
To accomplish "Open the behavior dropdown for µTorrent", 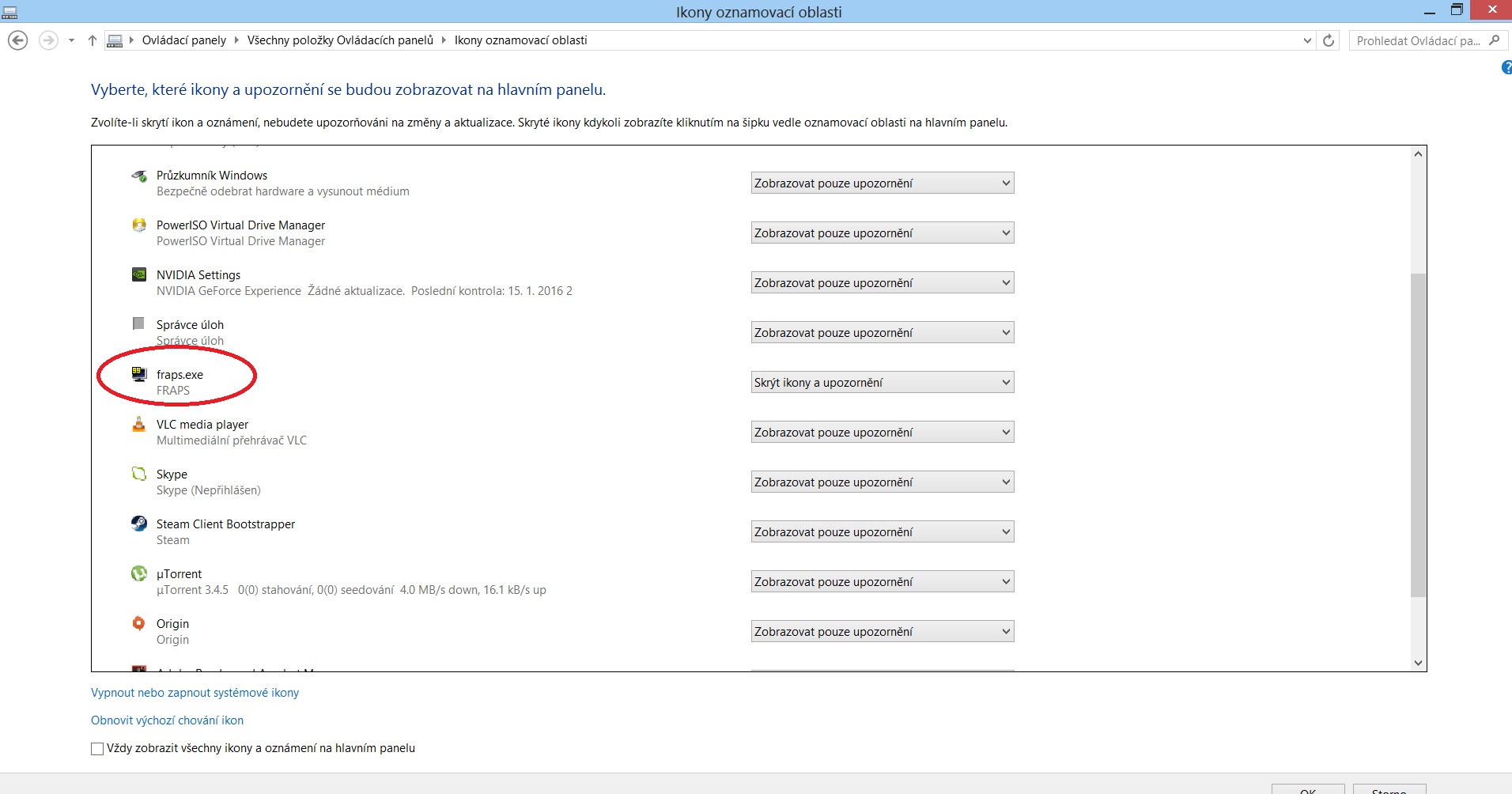I will pyautogui.click(x=883, y=582).
